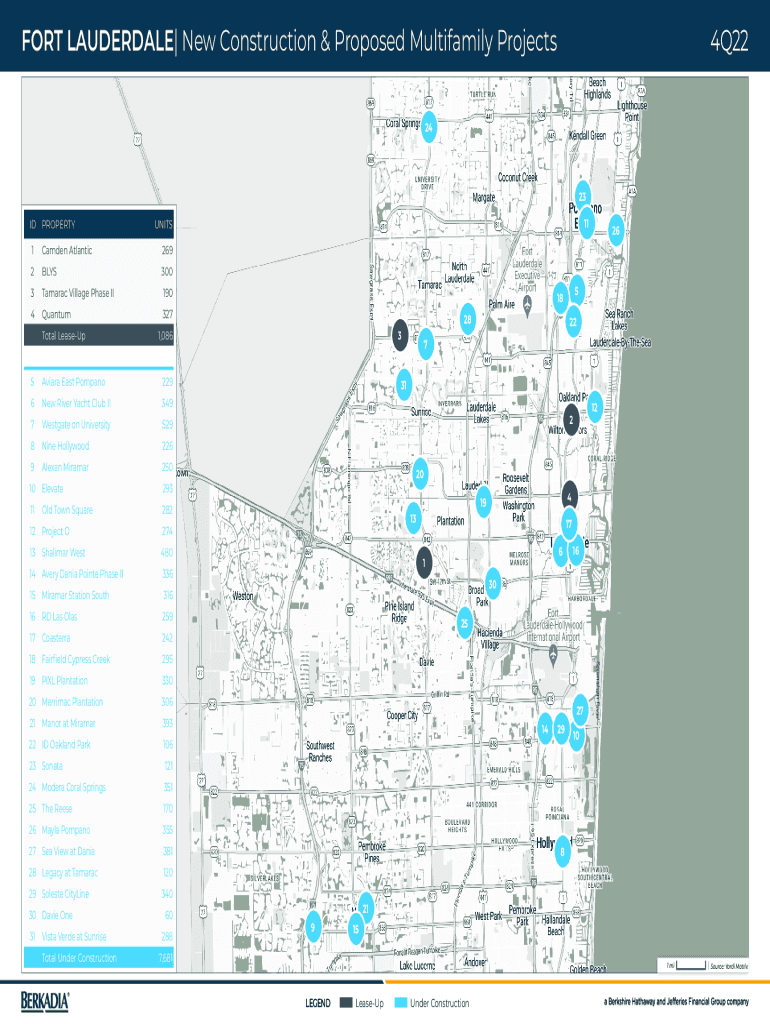The width and height of the screenshot is (770, 1024).
Task: Select Camden Atlantic row in property table
Action: click(x=101, y=250)
